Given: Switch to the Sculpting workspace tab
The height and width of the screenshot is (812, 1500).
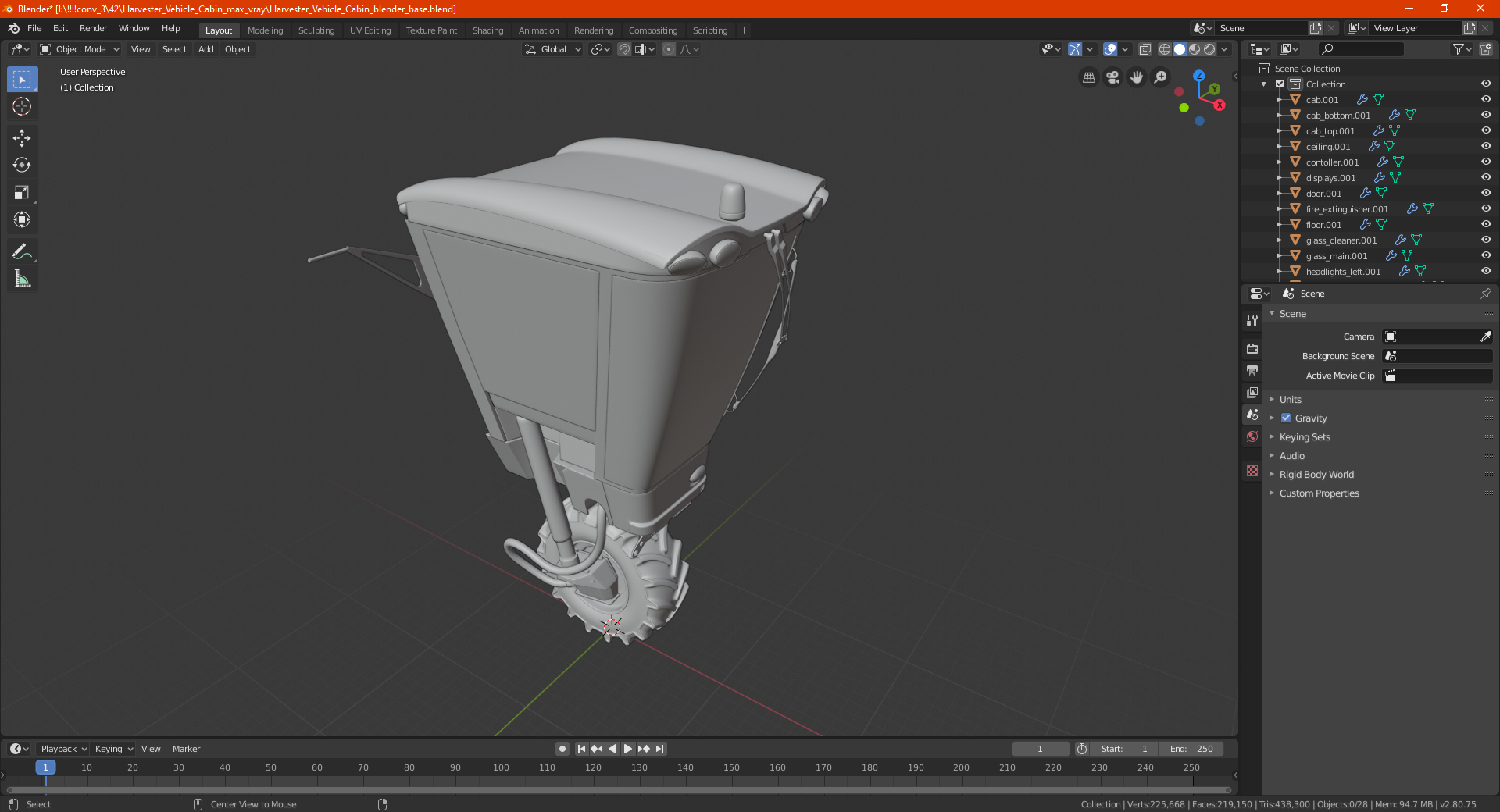Looking at the screenshot, I should [x=316, y=30].
